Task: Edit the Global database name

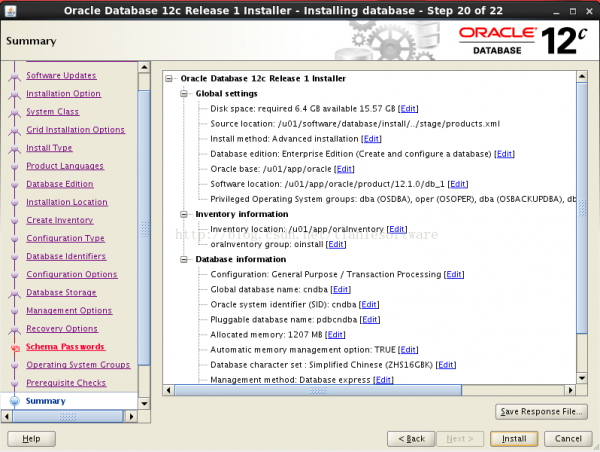Action: click(341, 289)
